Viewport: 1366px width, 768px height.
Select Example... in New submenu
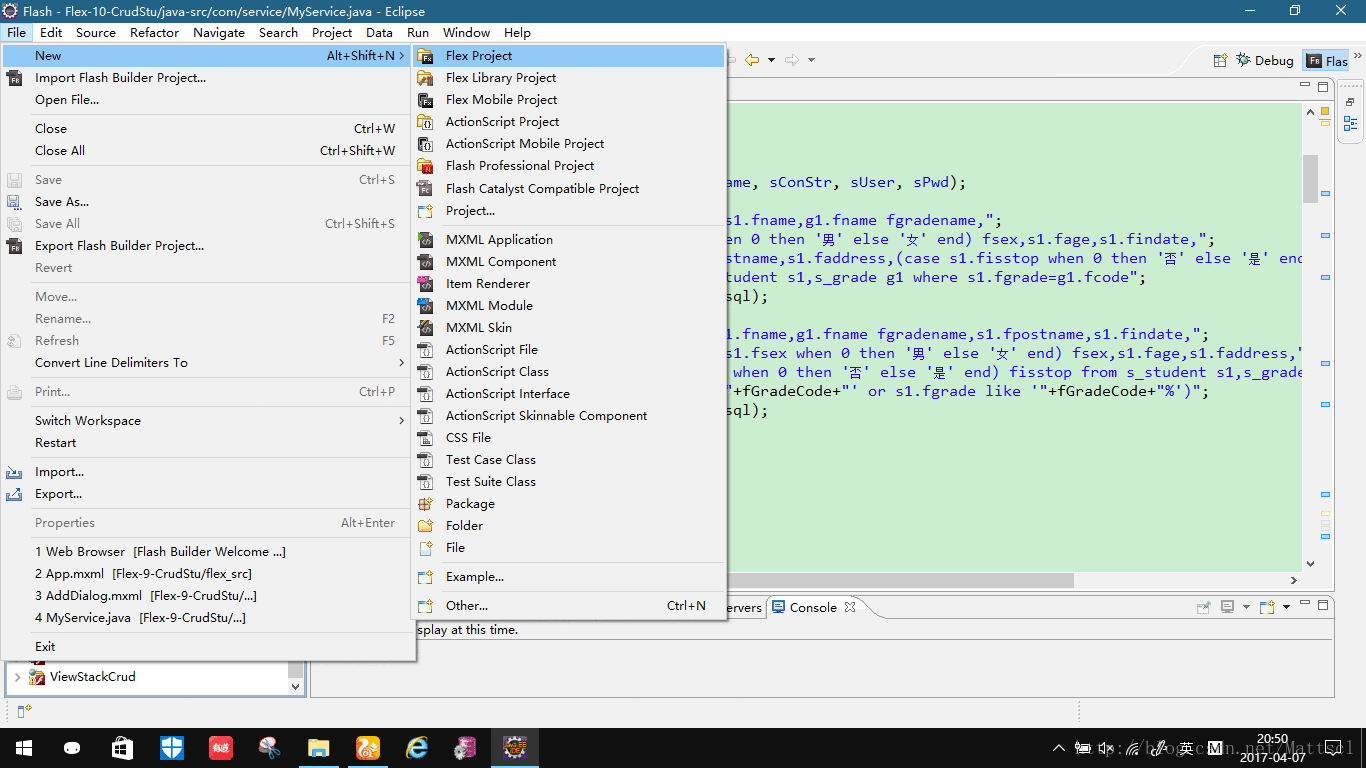(x=569, y=577)
